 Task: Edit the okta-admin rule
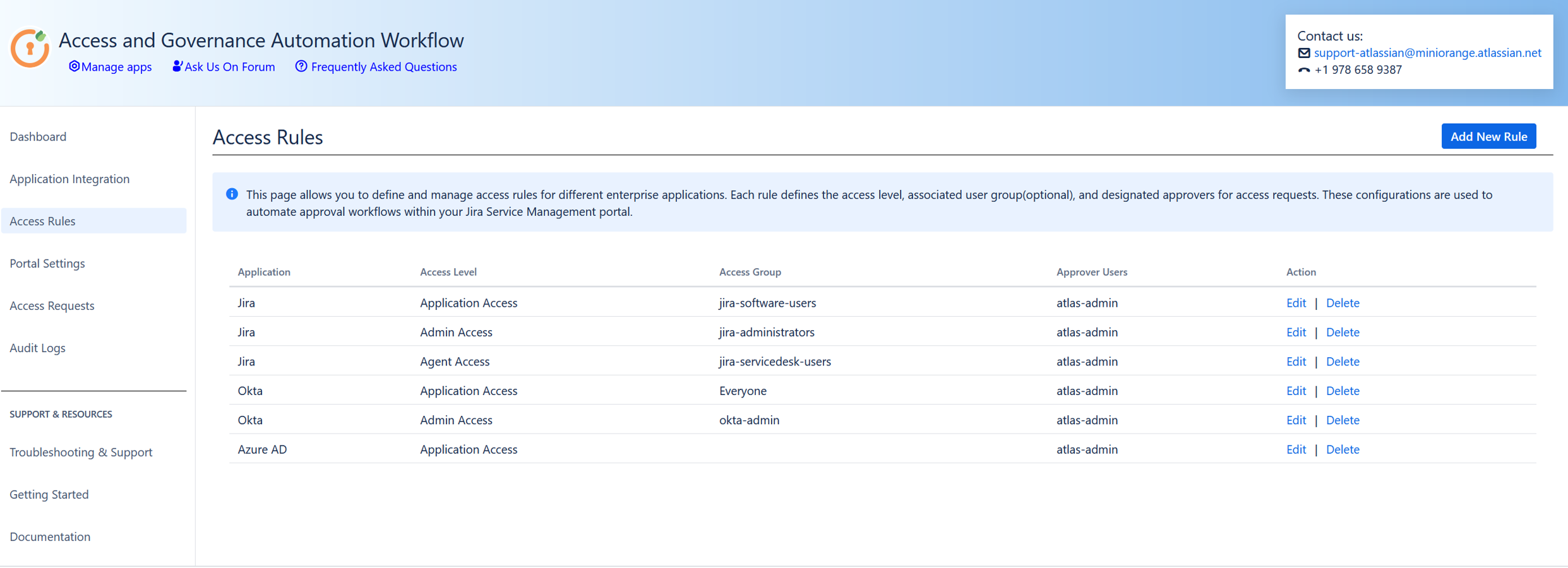[x=1296, y=420]
